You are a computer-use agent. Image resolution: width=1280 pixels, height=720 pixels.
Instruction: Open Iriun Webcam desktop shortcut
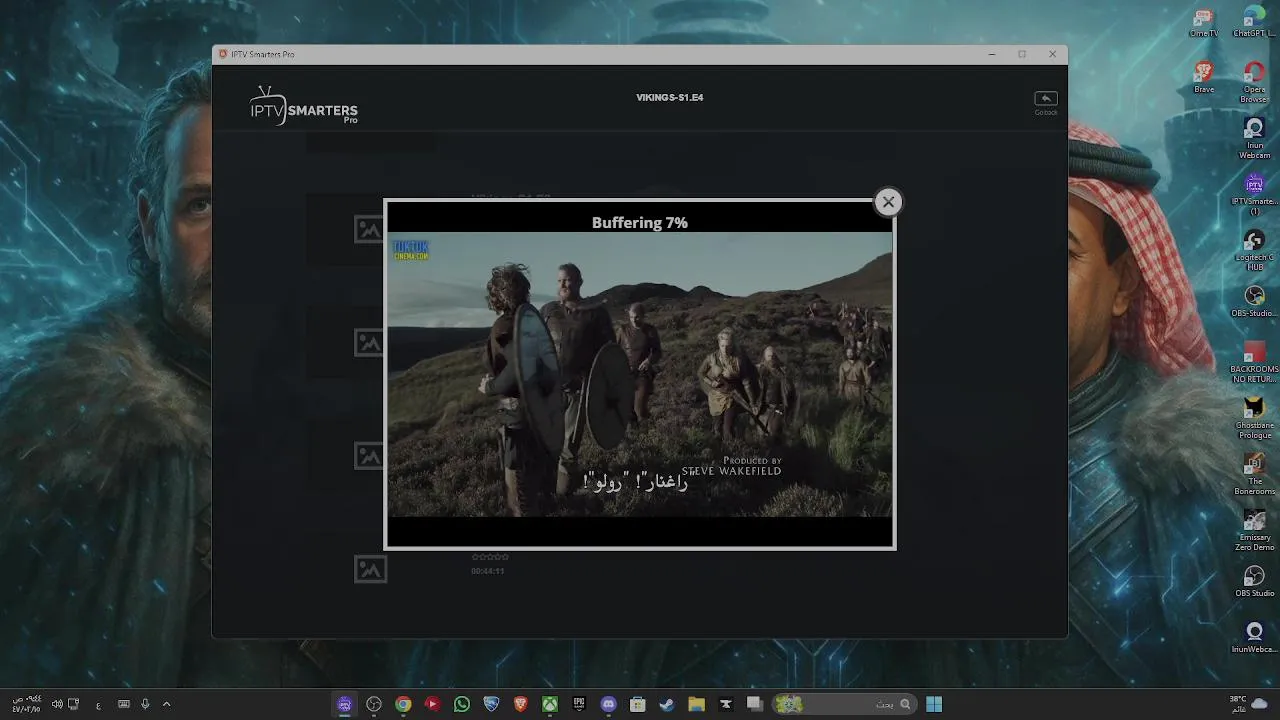pyautogui.click(x=1254, y=138)
